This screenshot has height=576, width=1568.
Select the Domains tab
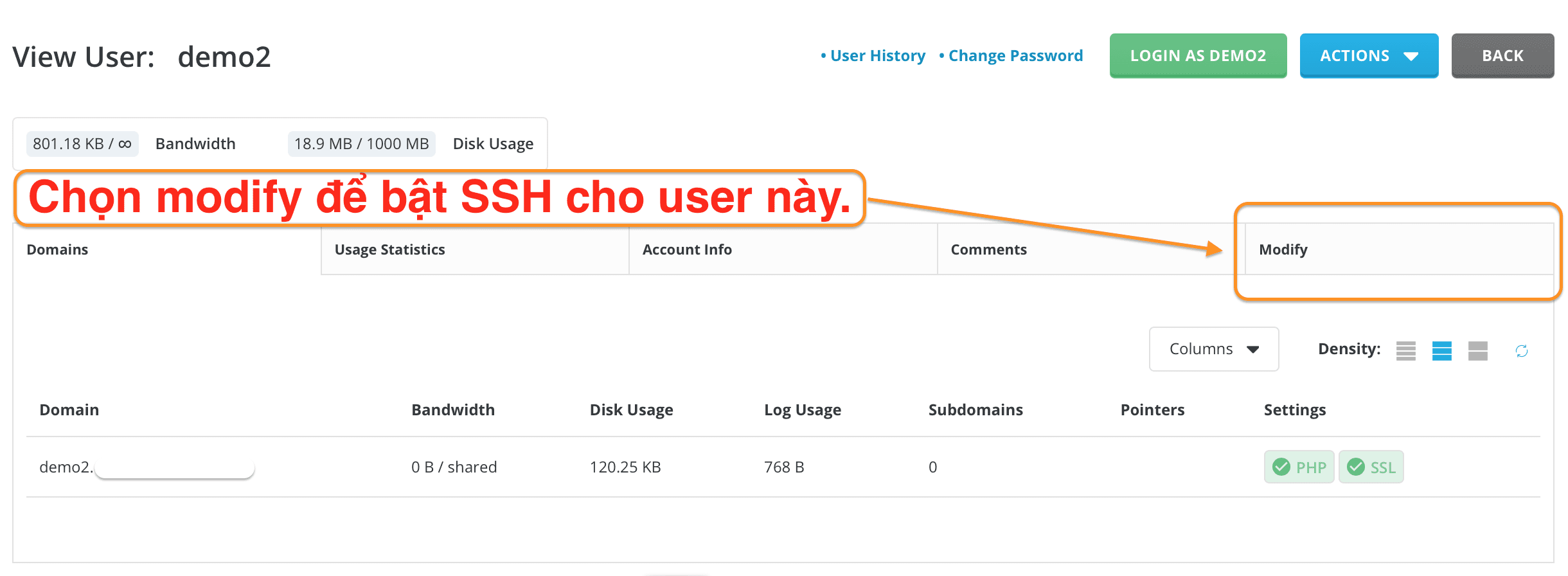click(57, 249)
